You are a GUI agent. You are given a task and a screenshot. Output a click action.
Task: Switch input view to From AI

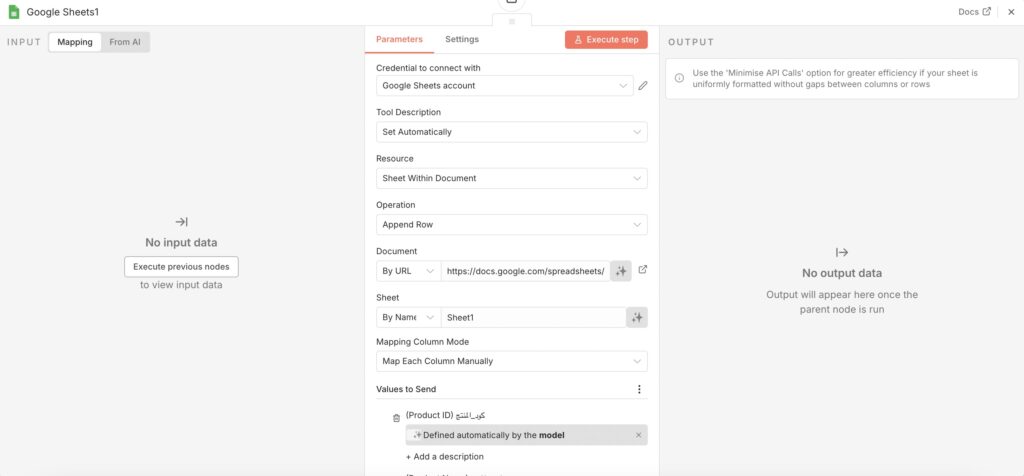click(125, 42)
